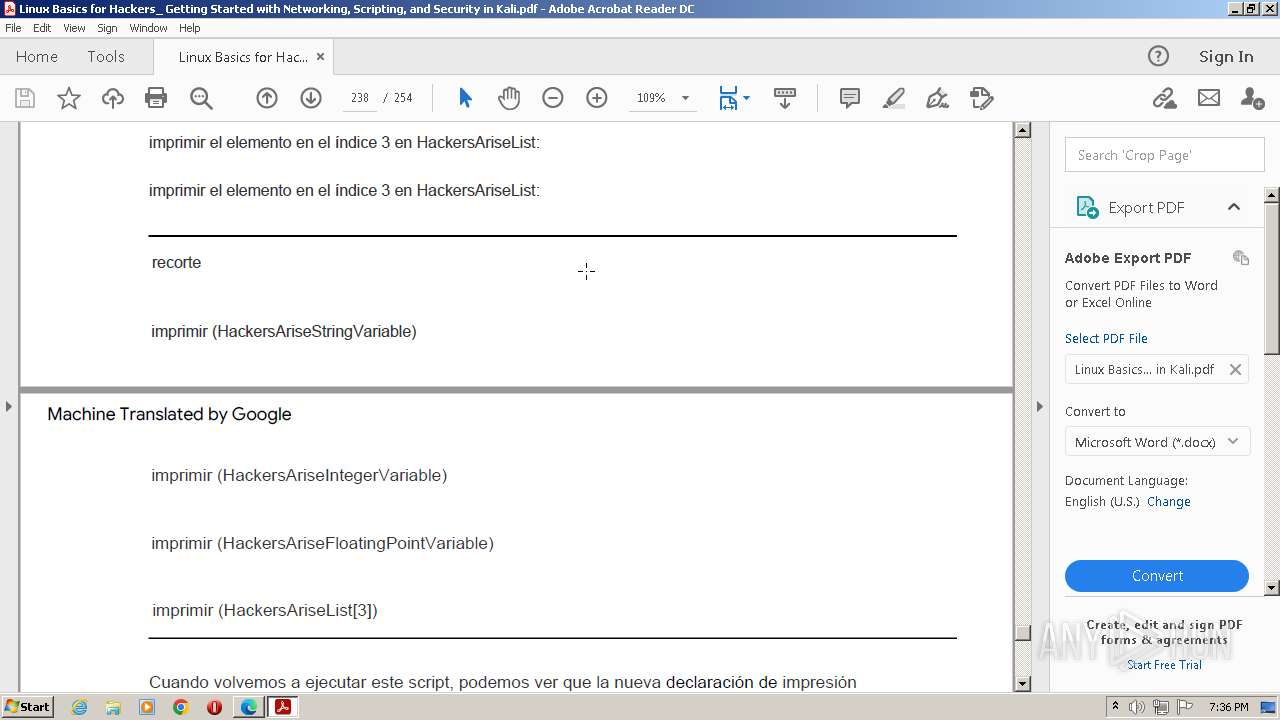Viewport: 1280px width, 720px height.
Task: Click the read mode scroll icon
Action: (x=785, y=98)
